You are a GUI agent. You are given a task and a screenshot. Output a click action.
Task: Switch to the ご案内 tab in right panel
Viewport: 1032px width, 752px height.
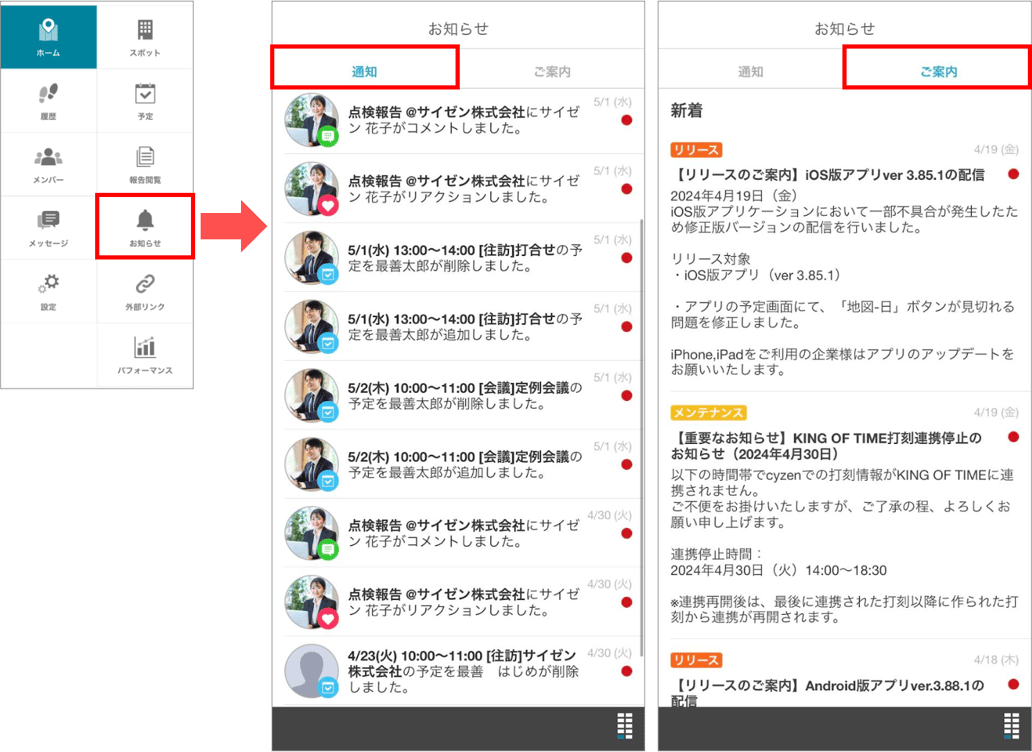click(938, 71)
